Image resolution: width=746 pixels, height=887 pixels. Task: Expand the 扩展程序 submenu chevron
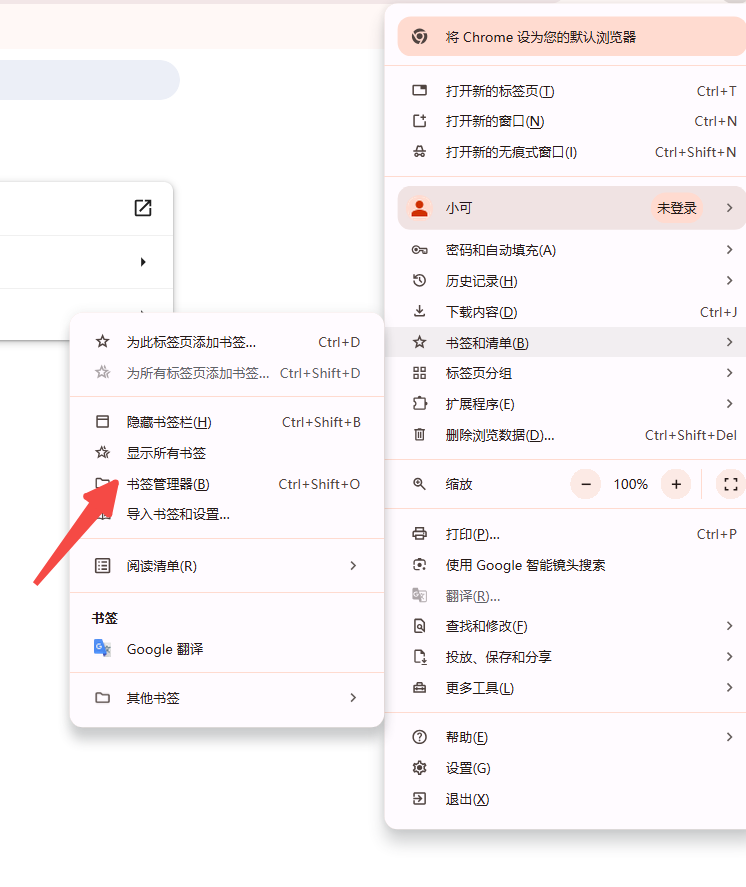pos(730,403)
